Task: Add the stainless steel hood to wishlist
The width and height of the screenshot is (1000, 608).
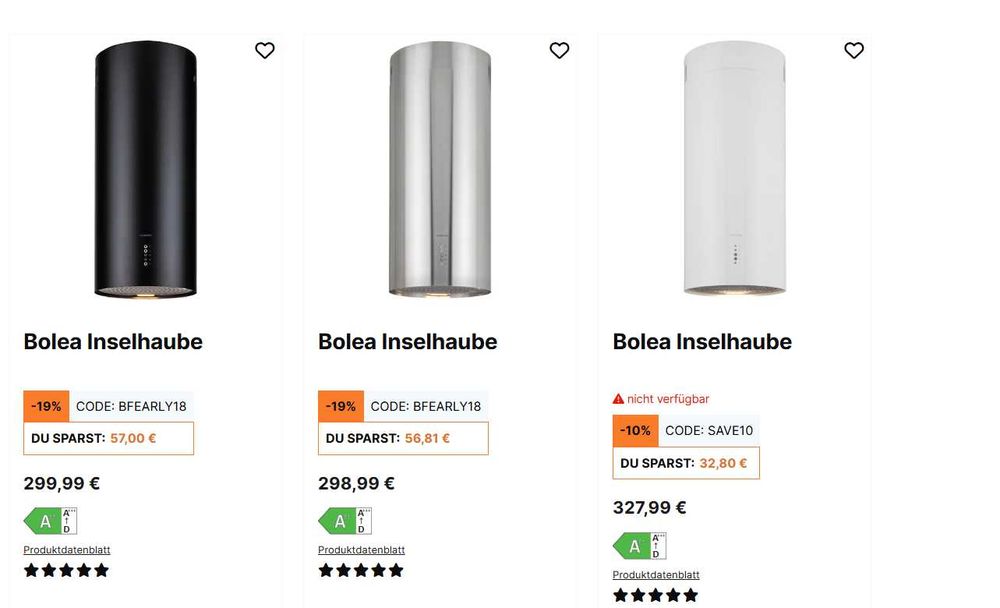Action: [x=559, y=50]
